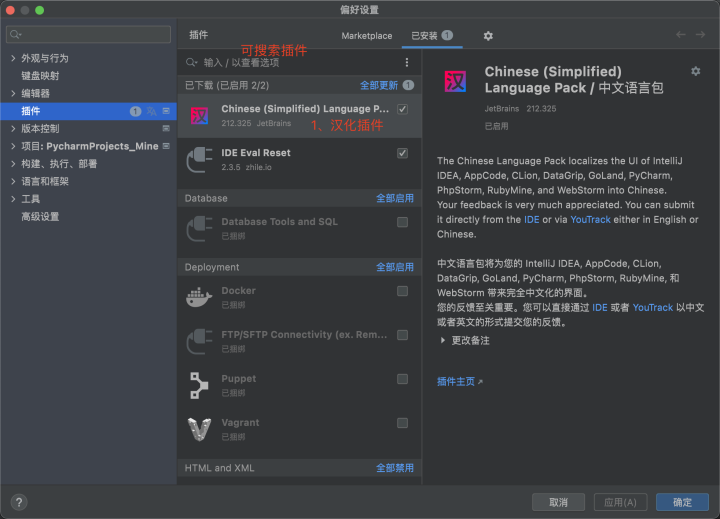Expand the 语言和框架 section
720x519 pixels.
(13, 181)
